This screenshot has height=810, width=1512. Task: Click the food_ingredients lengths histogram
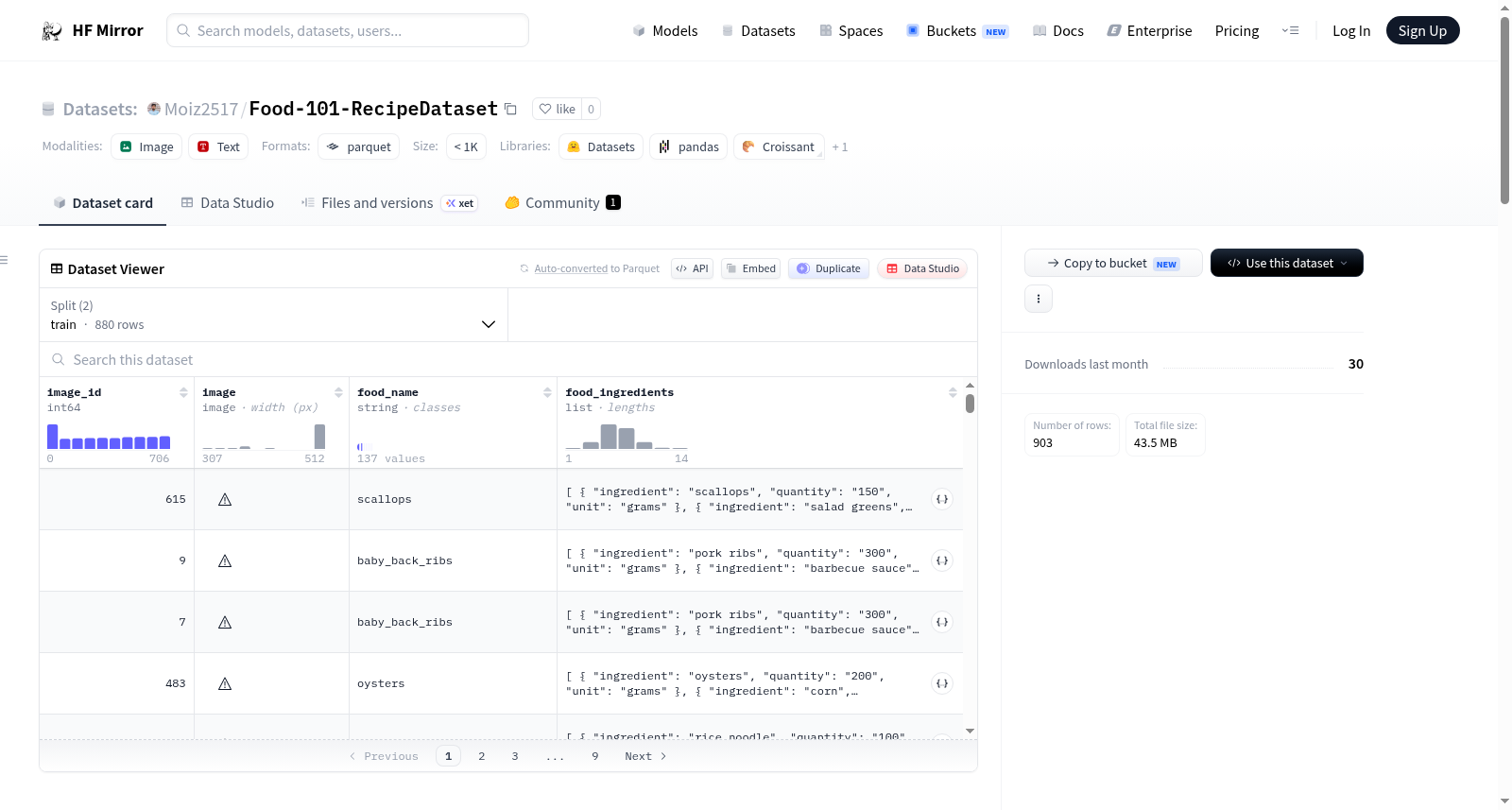tap(627, 437)
